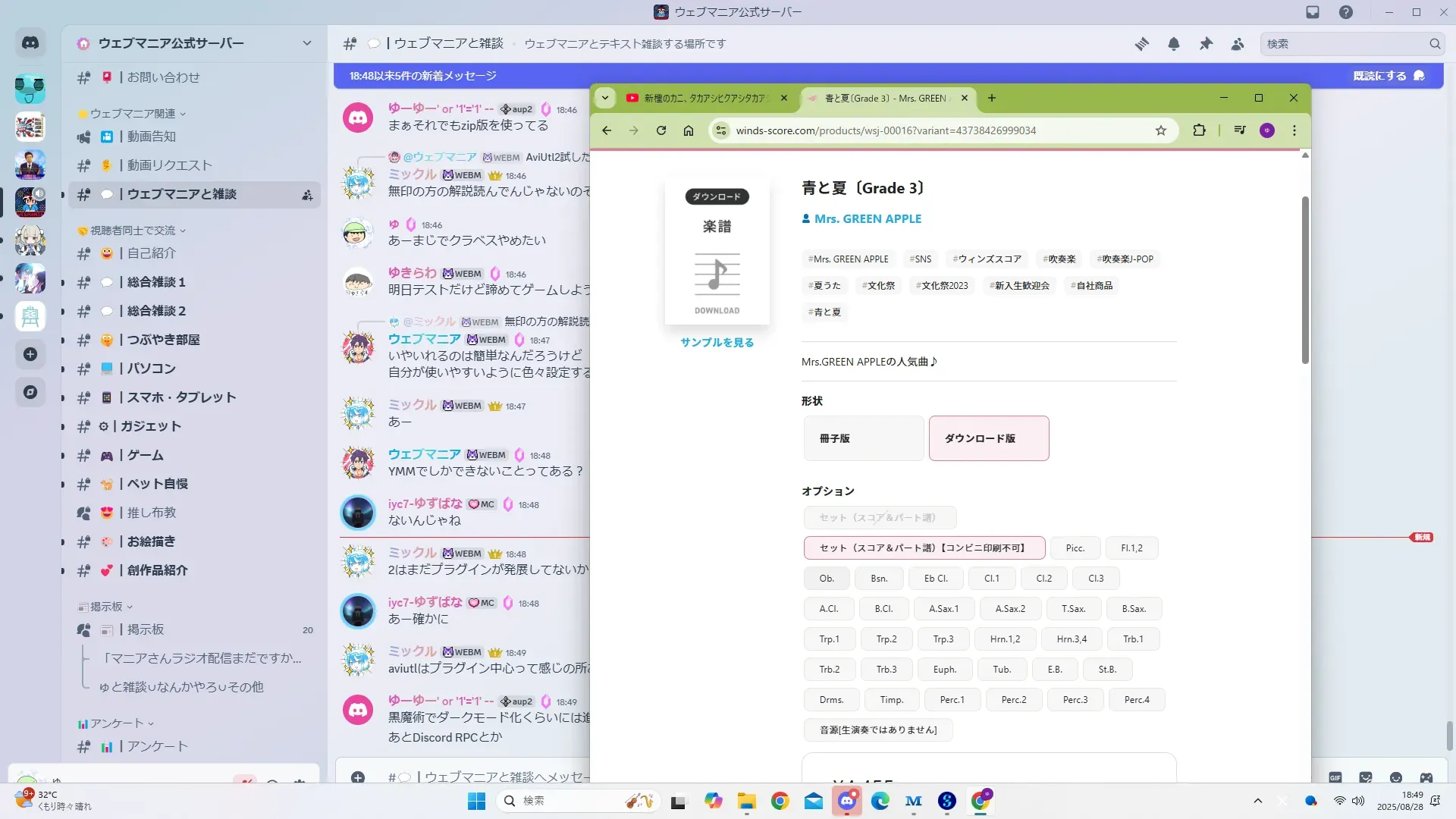Open Chrome tab search dropdown arrow
Viewport: 1456px width, 819px height.
coord(605,98)
